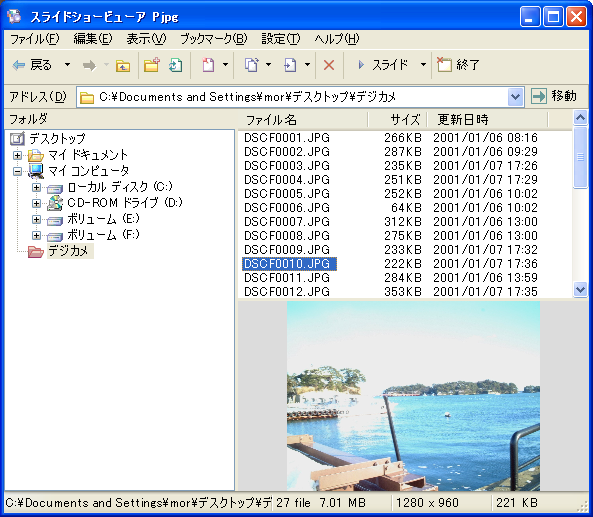This screenshot has width=593, height=517.
Task: Collapse the マイ コンピュータ tree node
Action: [x=17, y=171]
